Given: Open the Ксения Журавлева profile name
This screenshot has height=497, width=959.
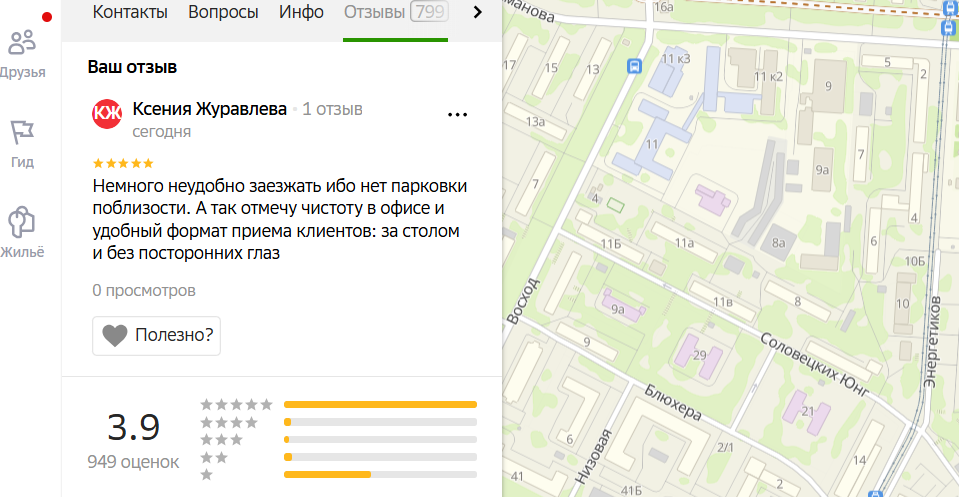Looking at the screenshot, I should tap(210, 109).
